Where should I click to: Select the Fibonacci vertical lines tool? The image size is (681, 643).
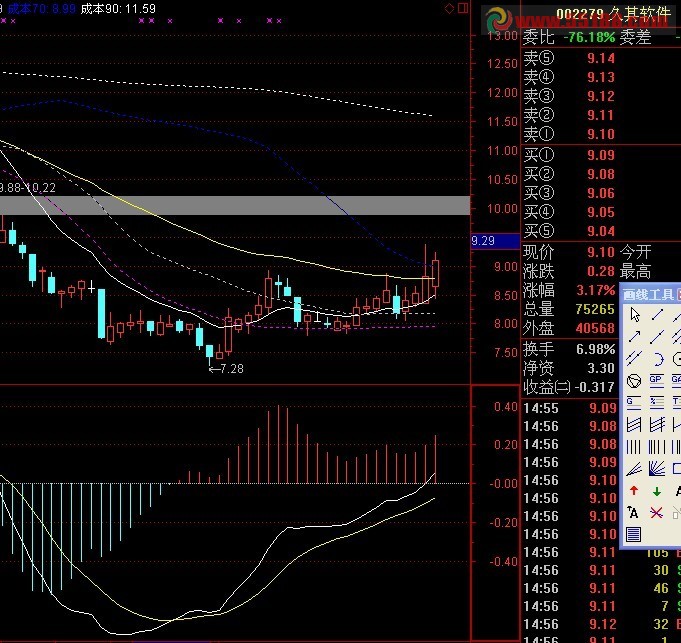[656, 447]
